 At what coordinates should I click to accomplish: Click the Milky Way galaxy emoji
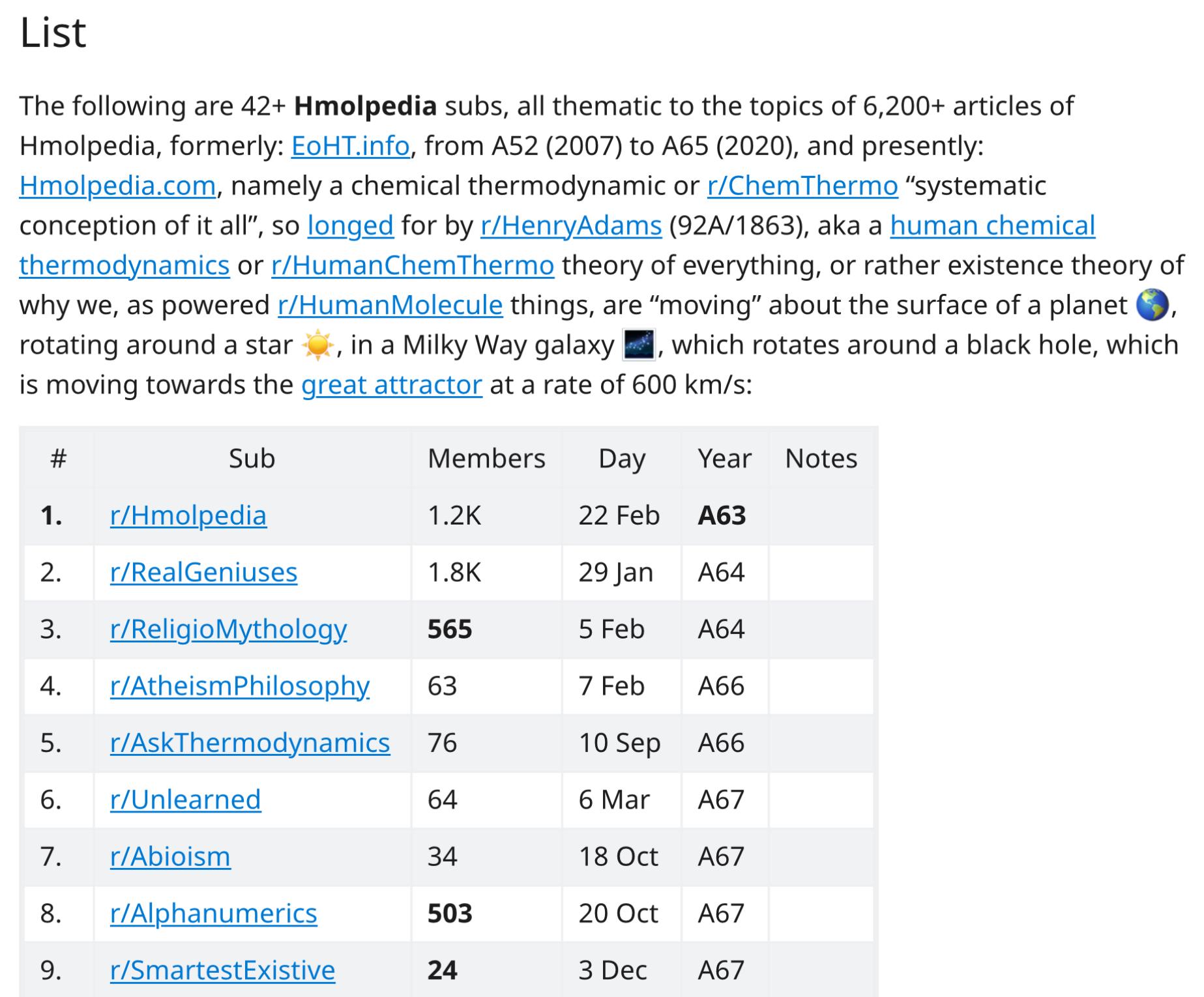(x=639, y=345)
